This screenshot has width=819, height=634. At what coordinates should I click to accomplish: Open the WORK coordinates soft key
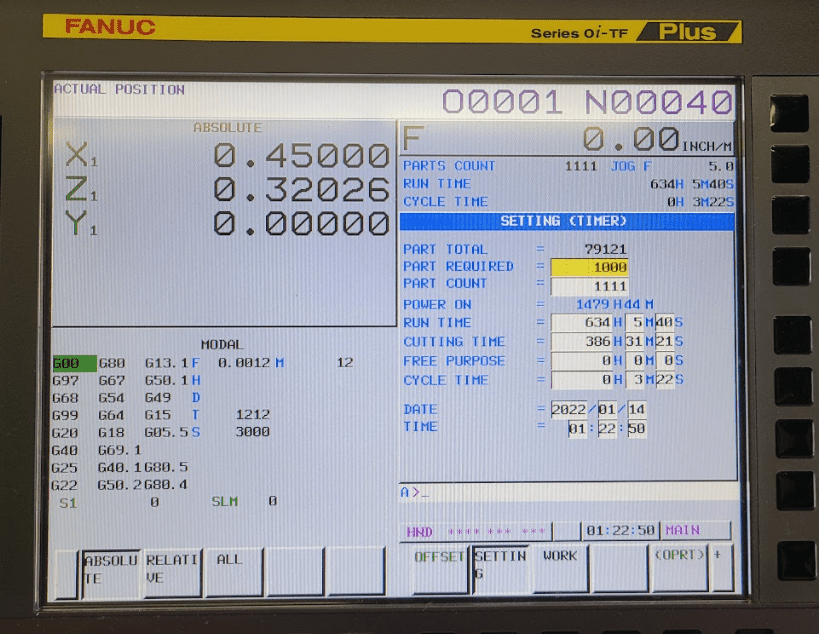coord(559,569)
